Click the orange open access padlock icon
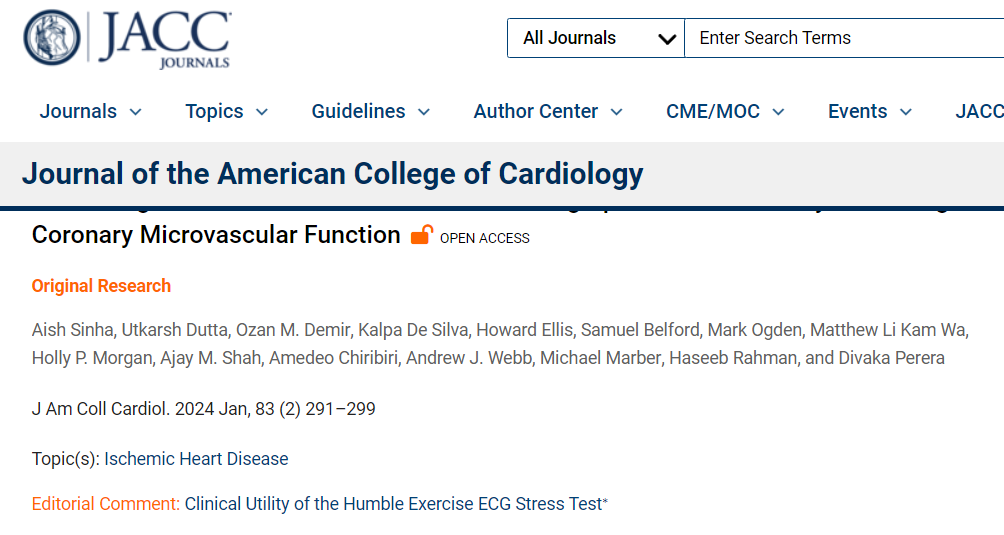 [x=421, y=235]
